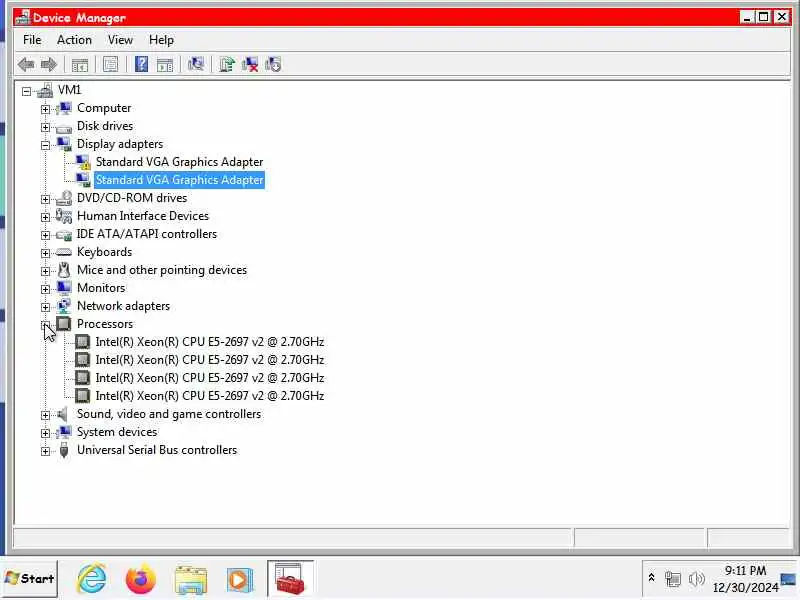The height and width of the screenshot is (600, 800).
Task: Collapse the VM1 root node
Action: point(26,91)
